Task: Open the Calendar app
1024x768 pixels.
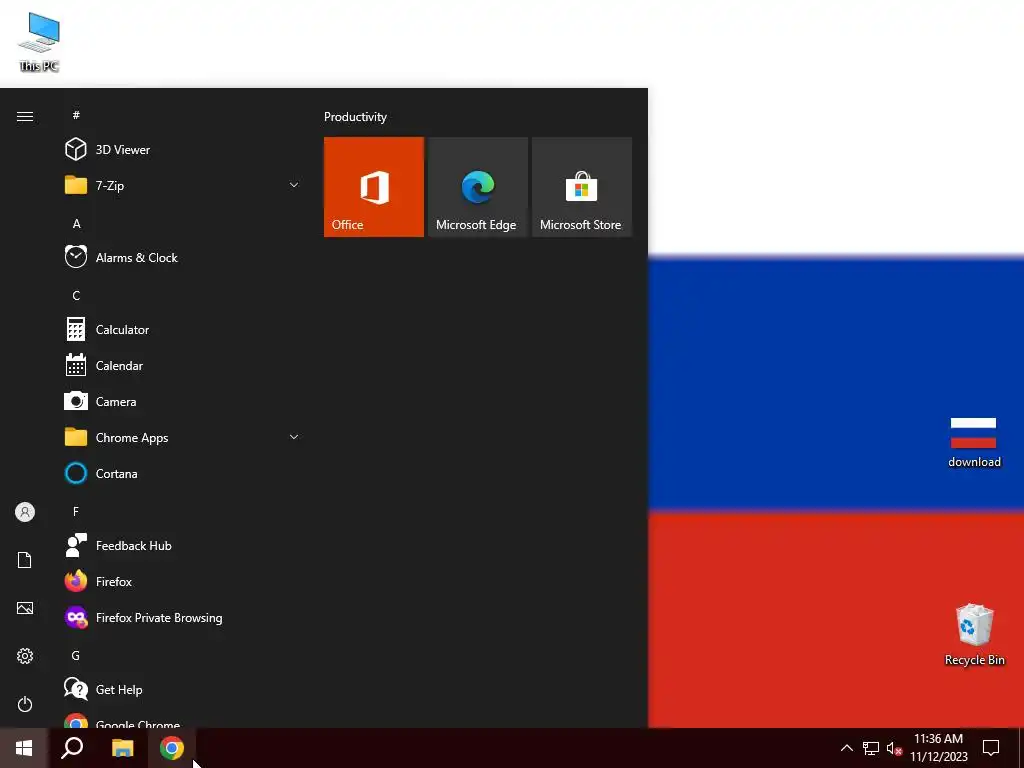Action: click(182, 366)
